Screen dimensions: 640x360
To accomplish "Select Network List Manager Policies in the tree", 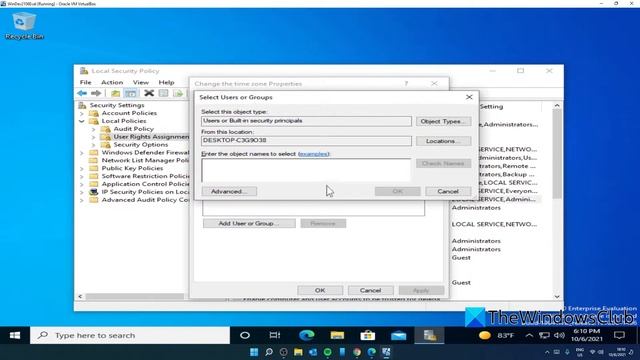I will click(x=140, y=161).
